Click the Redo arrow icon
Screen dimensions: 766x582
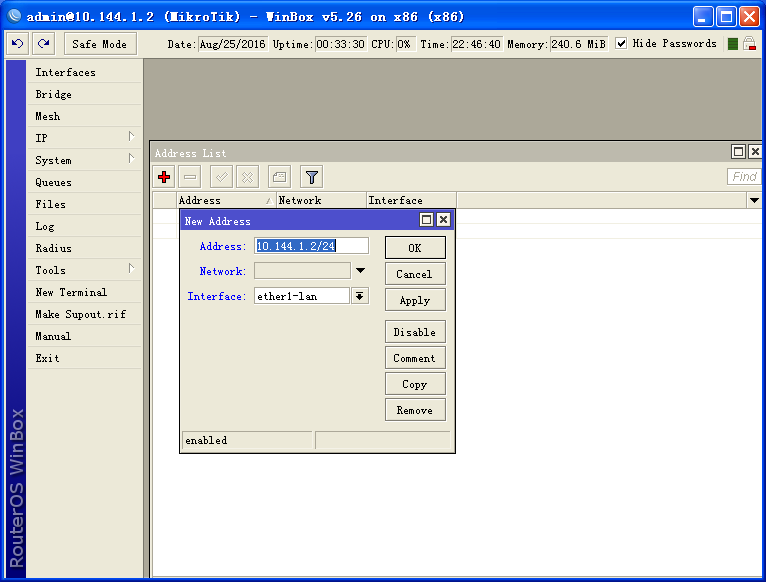pyautogui.click(x=43, y=44)
